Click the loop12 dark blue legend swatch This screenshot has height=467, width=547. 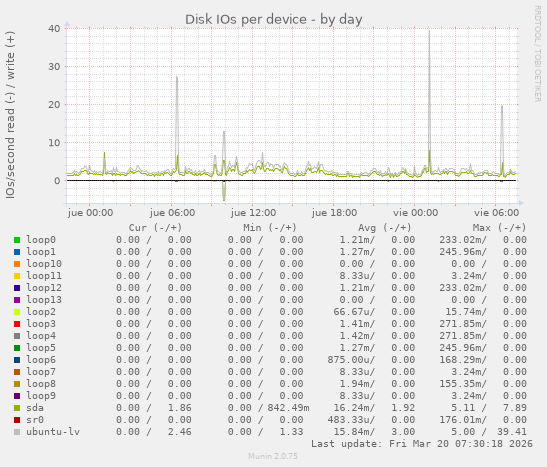17,288
